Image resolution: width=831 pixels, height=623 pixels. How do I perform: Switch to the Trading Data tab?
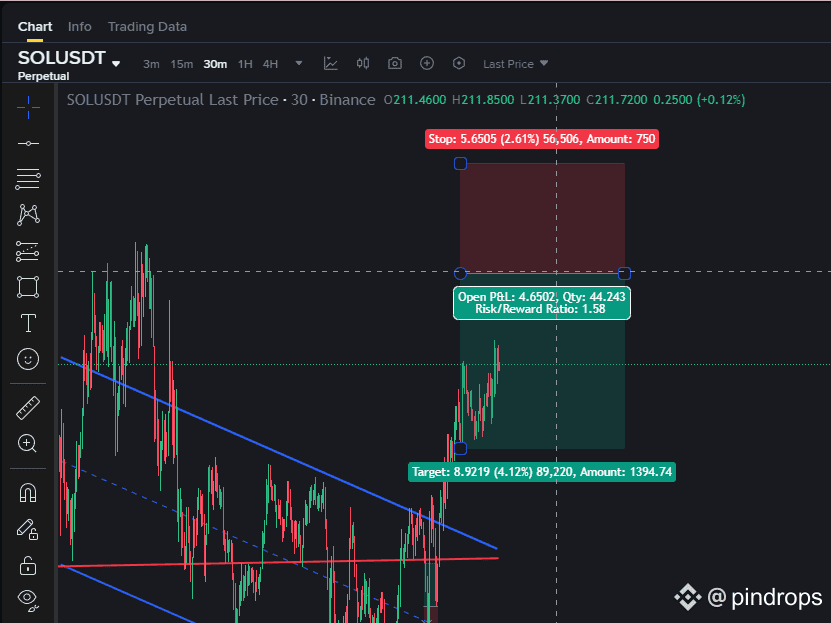point(147,26)
